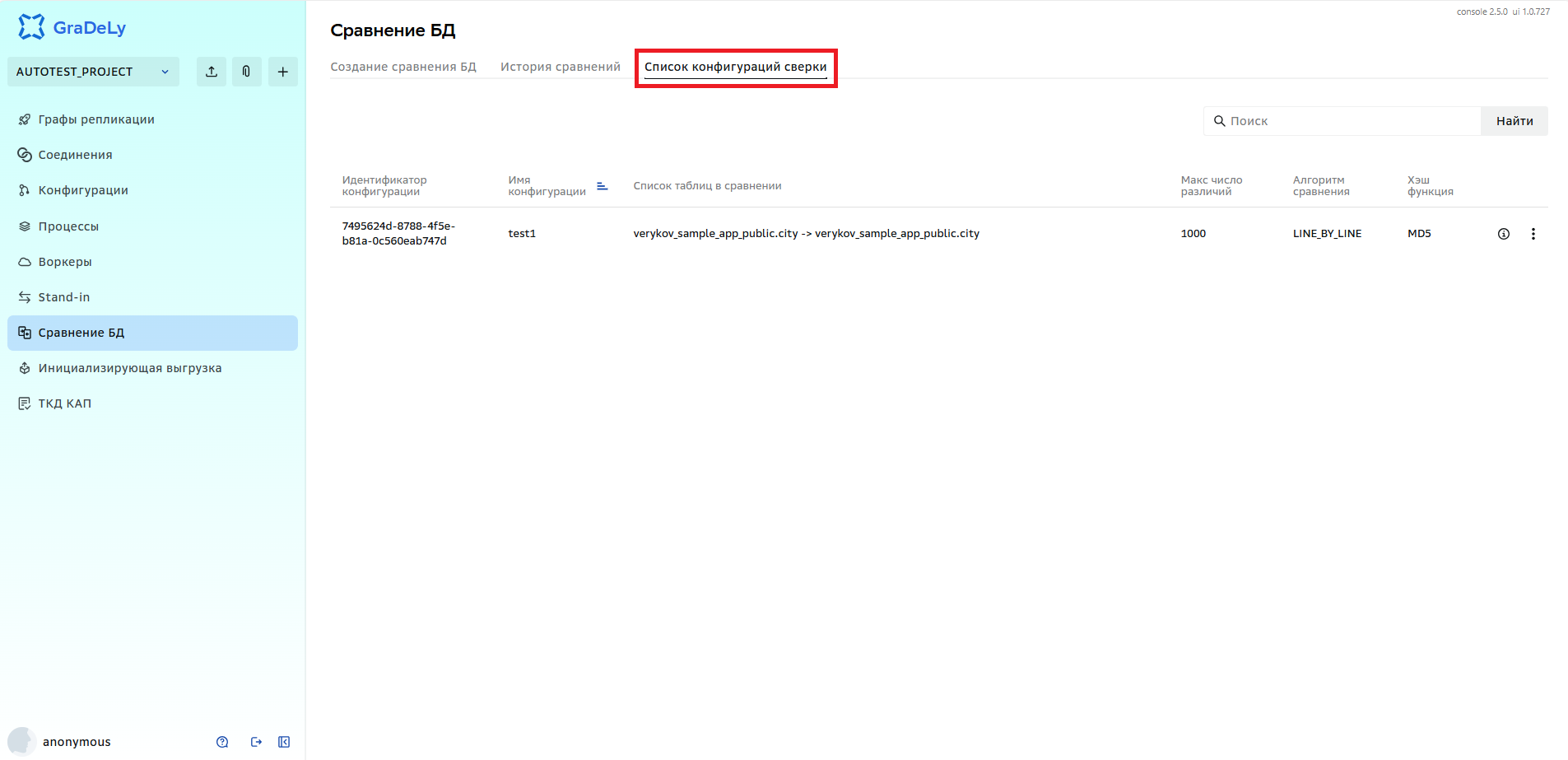This screenshot has height=760, width=1568.
Task: Open ТКД КАП in the sidebar
Action: (x=152, y=403)
